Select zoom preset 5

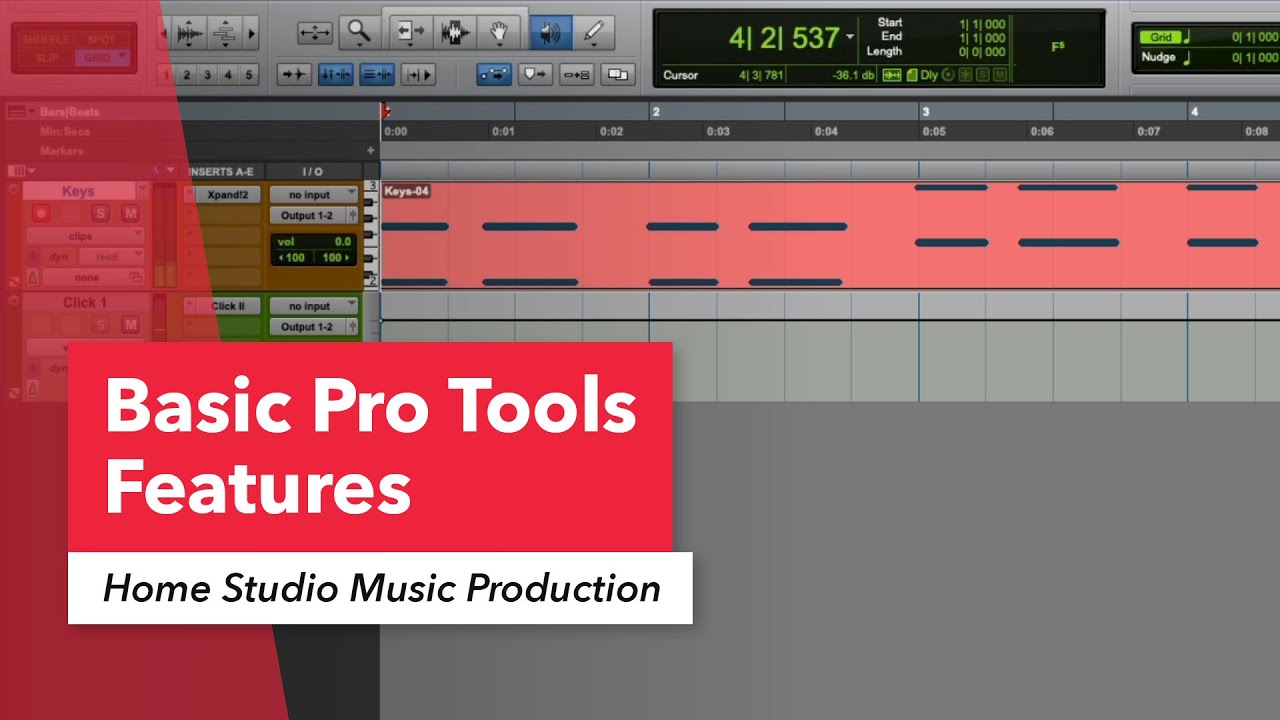[x=249, y=75]
